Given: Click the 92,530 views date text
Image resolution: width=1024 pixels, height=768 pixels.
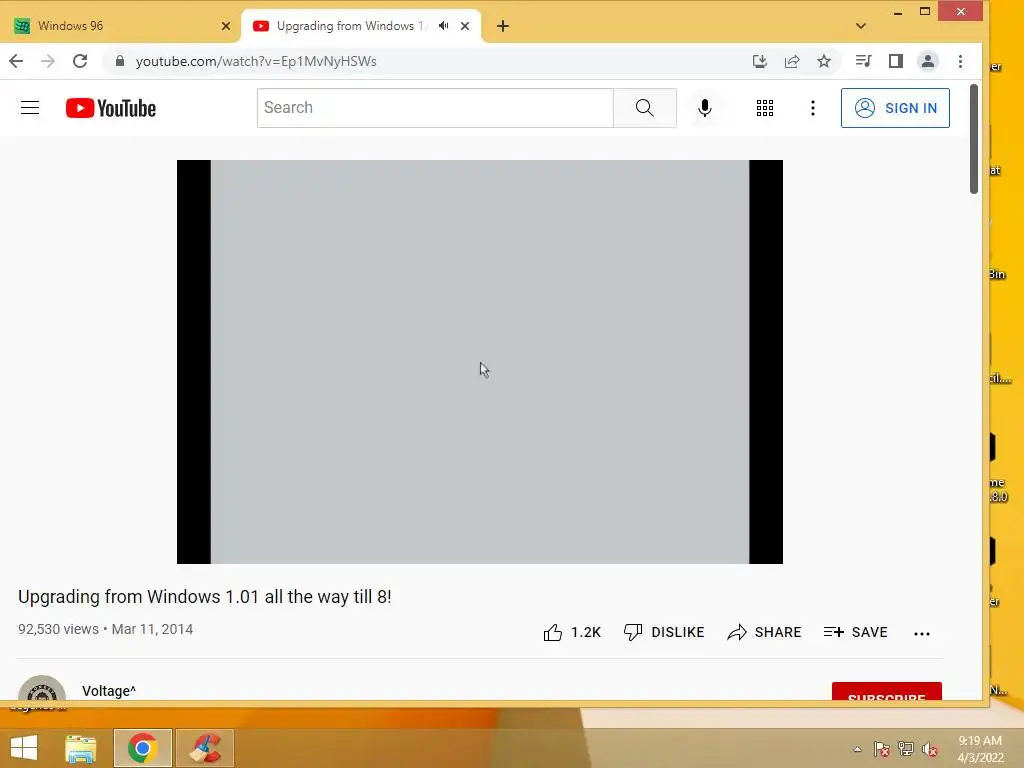Looking at the screenshot, I should click(105, 629).
